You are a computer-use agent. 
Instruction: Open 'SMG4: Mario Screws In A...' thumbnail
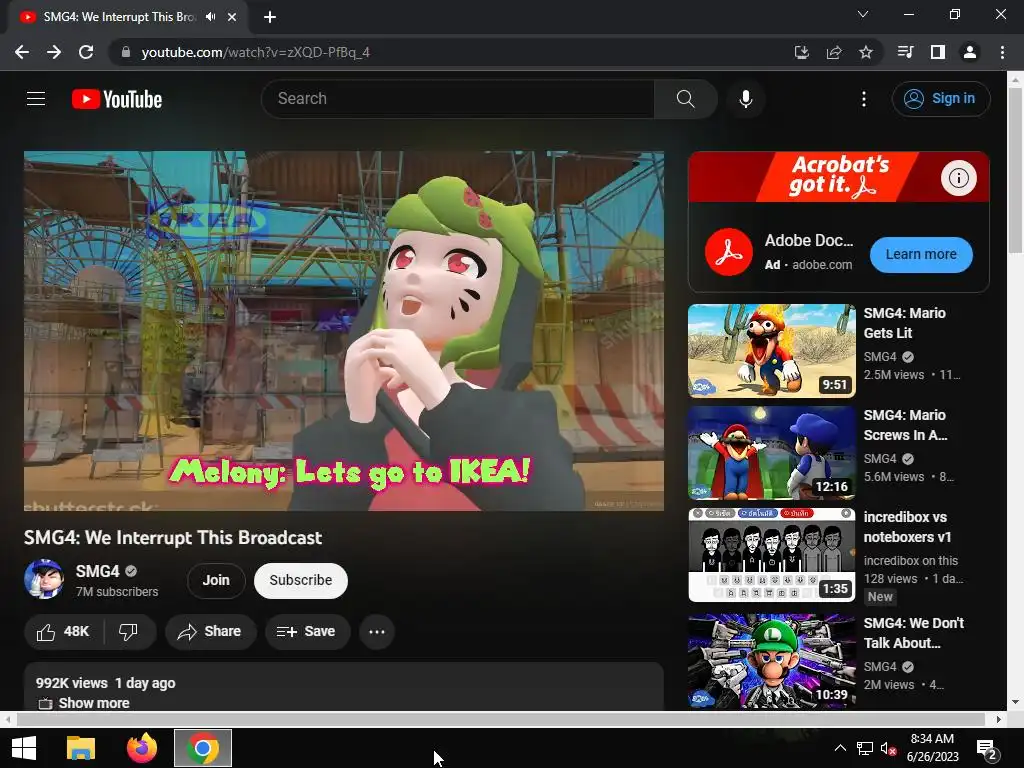tap(772, 453)
